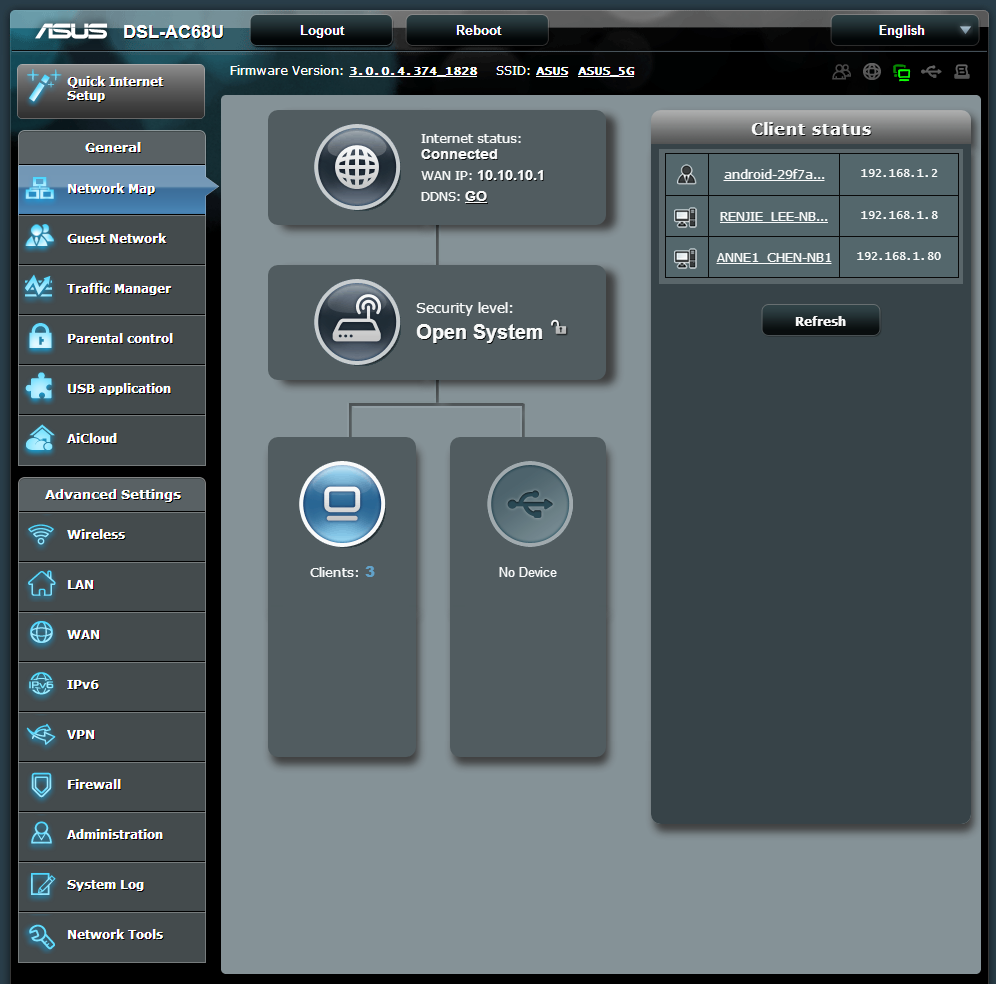Viewport: 996px width, 984px height.
Task: Click the ANNE1_CHEN-NB1 device icon
Action: (x=685, y=259)
